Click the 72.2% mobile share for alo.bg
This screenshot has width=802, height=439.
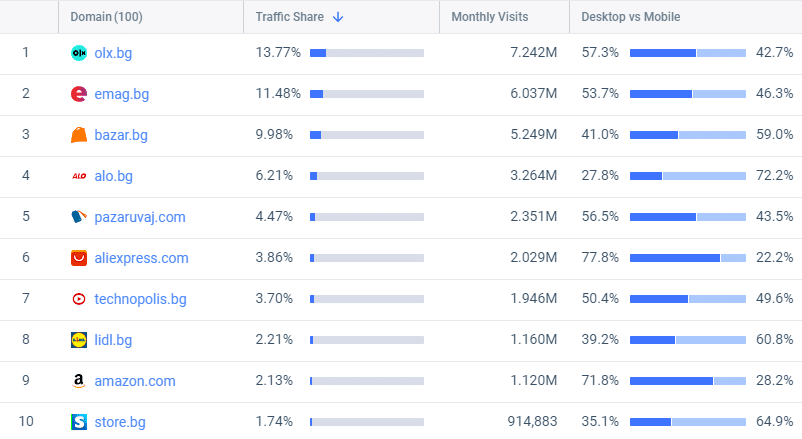(774, 175)
